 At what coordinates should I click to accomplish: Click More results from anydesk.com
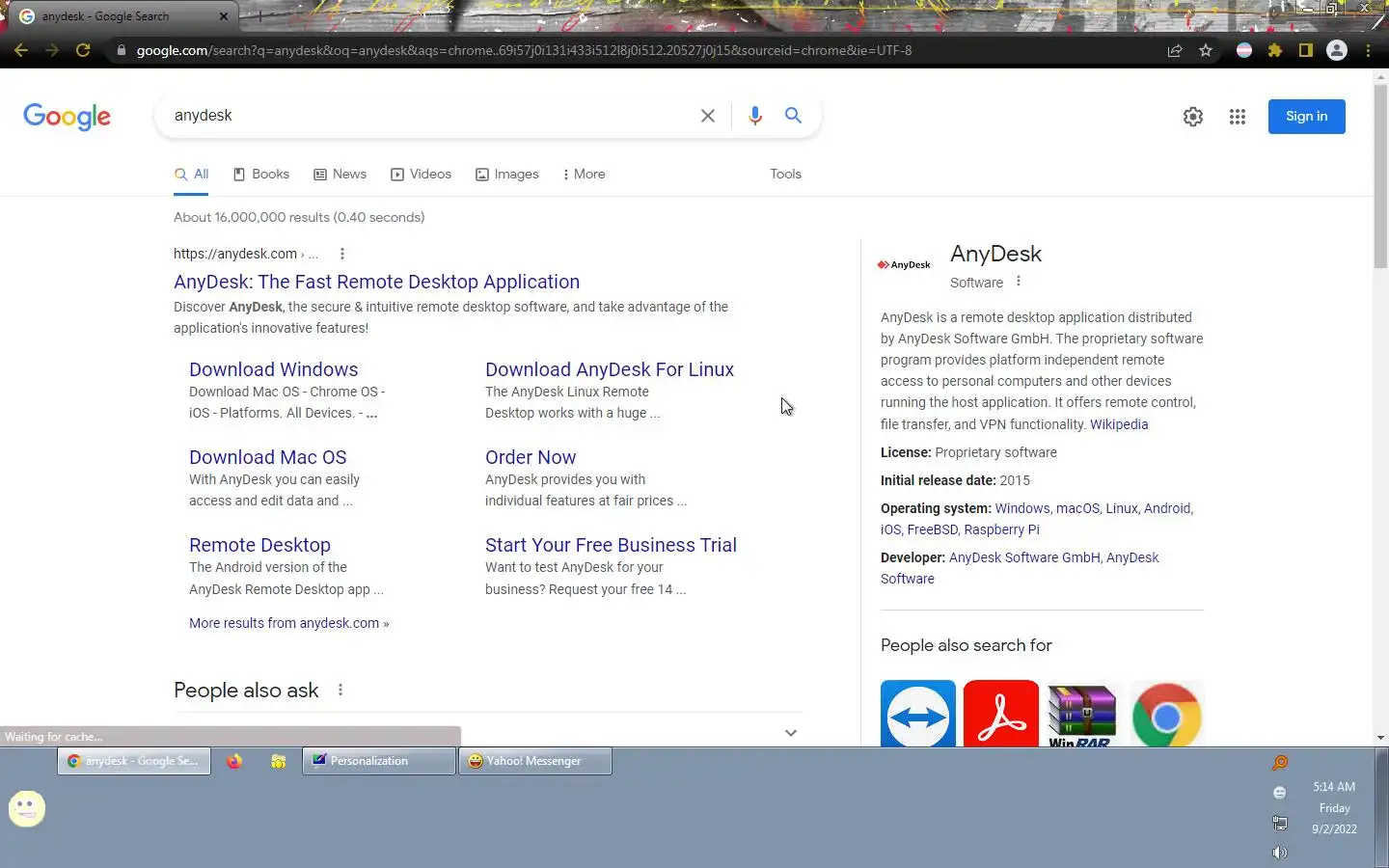click(x=288, y=623)
